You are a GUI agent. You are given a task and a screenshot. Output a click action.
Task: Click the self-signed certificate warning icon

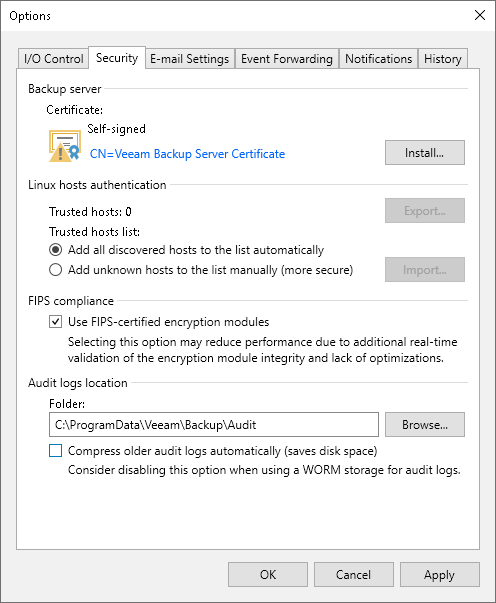point(65,146)
